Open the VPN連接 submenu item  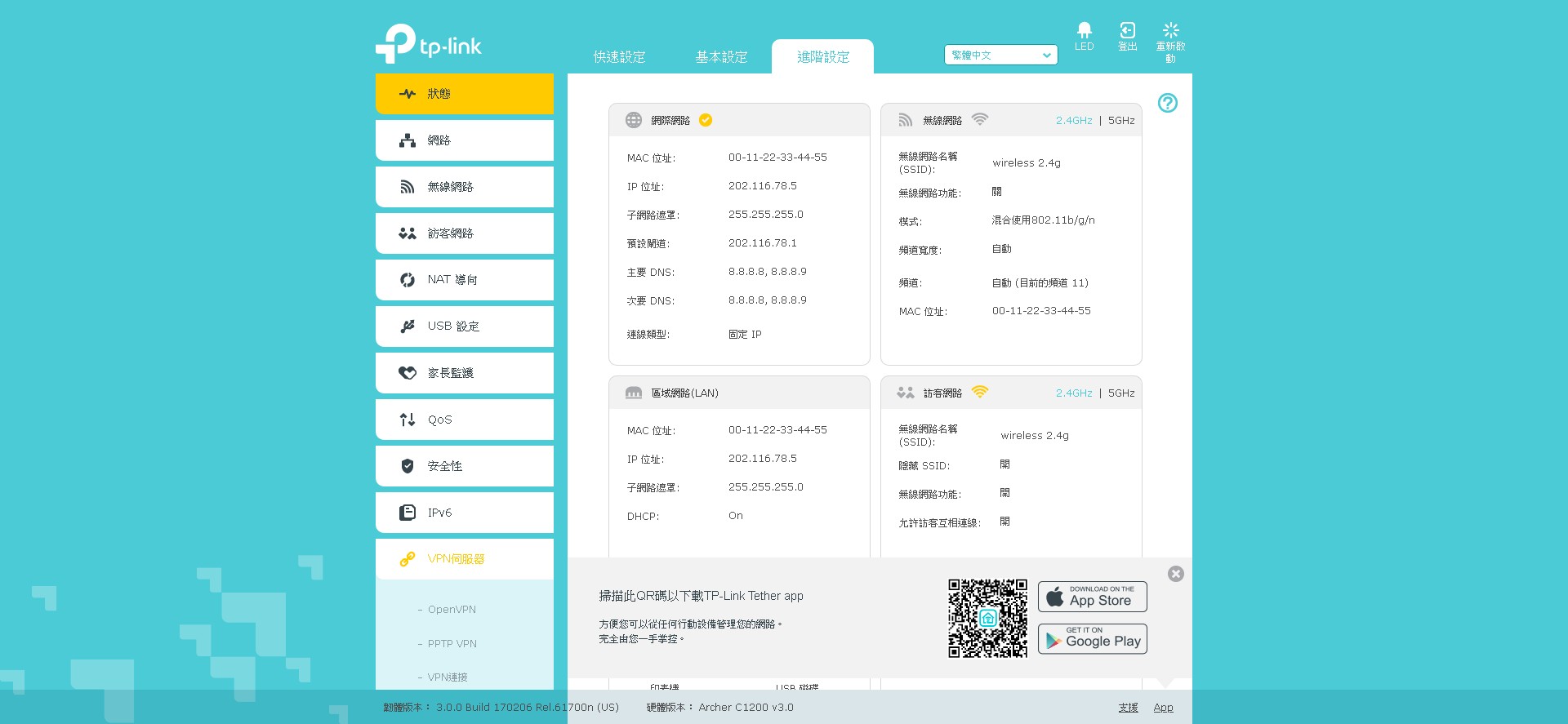pyautogui.click(x=448, y=677)
